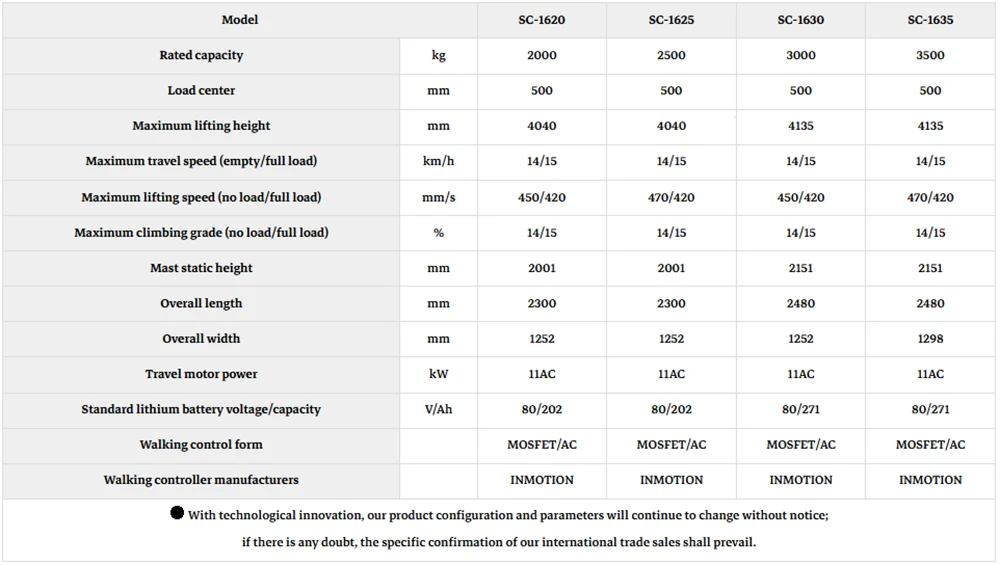Select the Walking control form label
The height and width of the screenshot is (565, 1000).
click(x=201, y=444)
